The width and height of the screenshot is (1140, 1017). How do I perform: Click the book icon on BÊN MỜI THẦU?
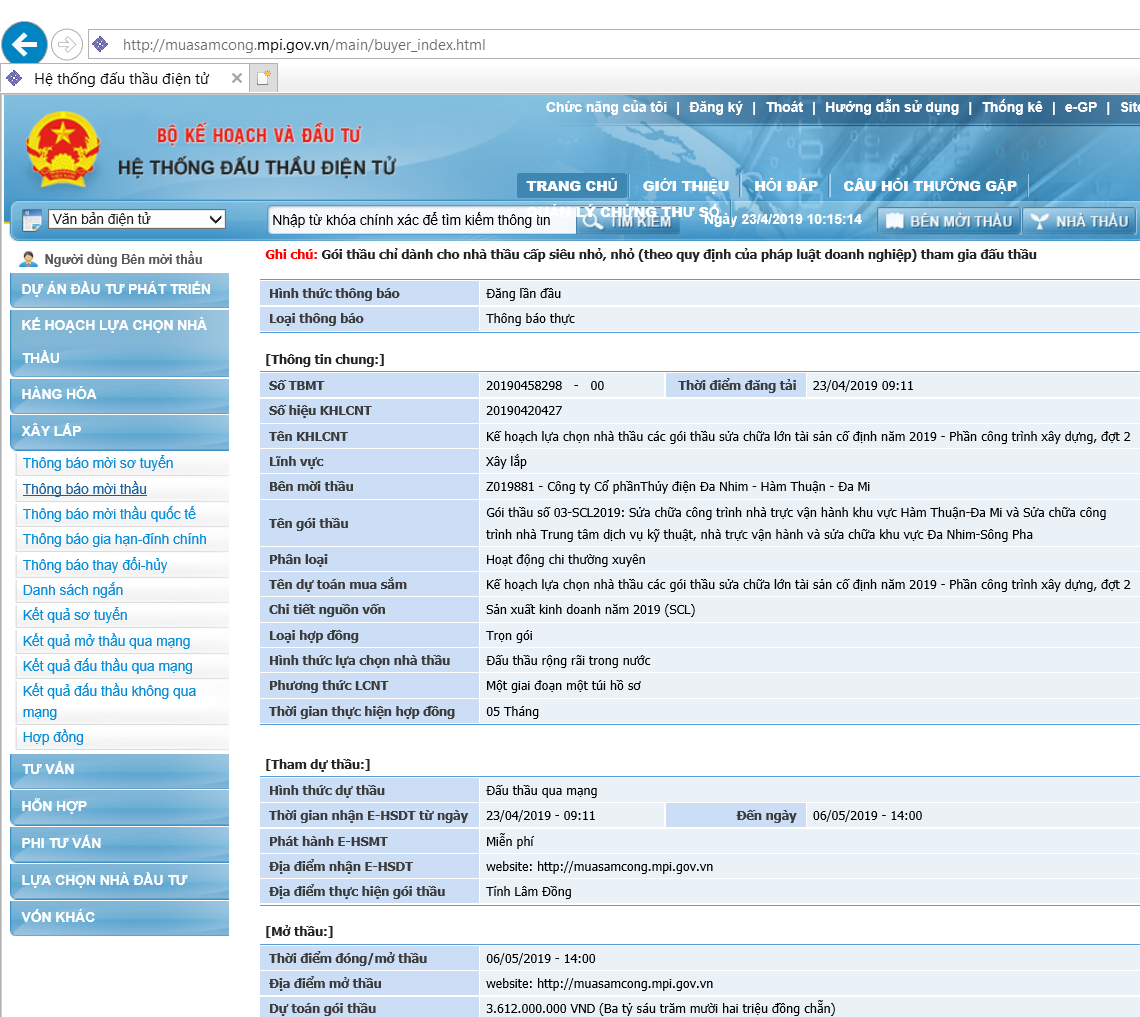click(x=894, y=221)
